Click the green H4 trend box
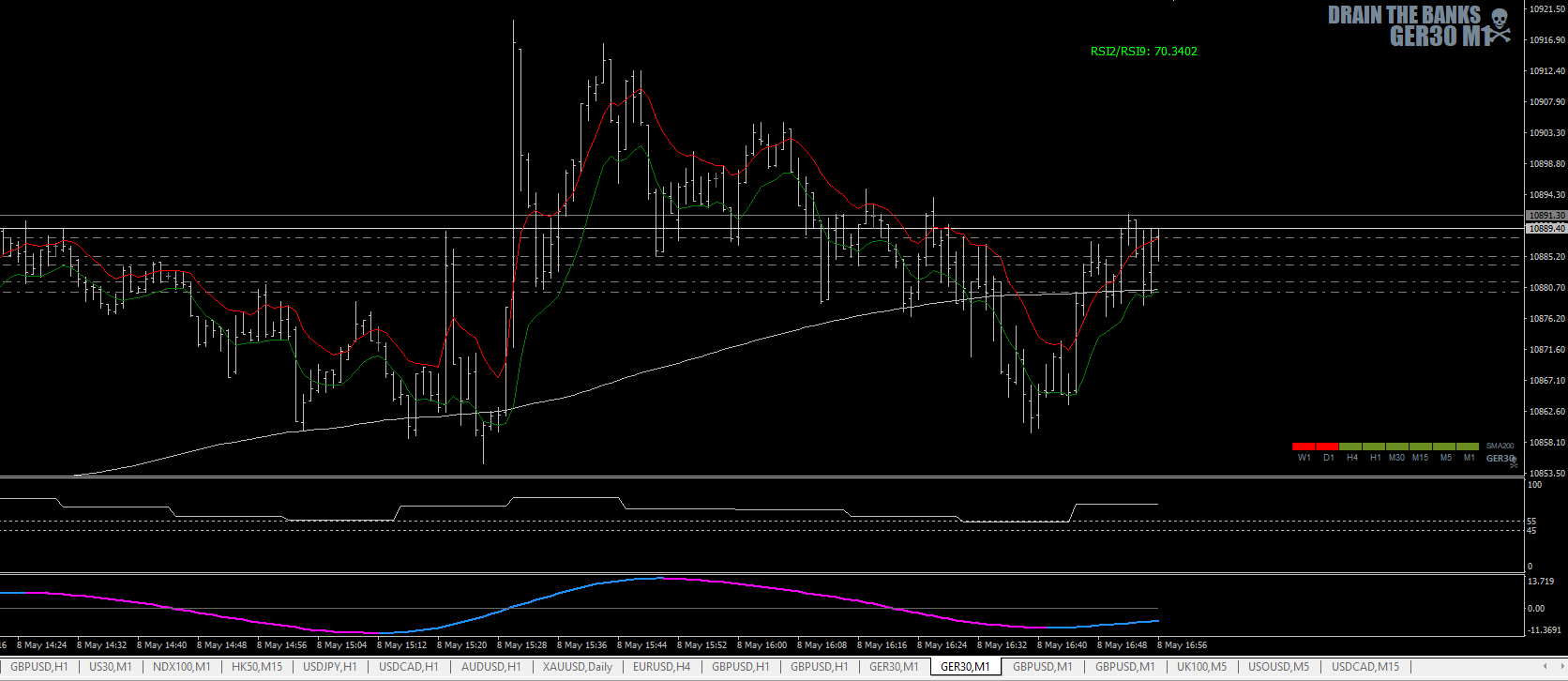The width and height of the screenshot is (1568, 681). [x=1351, y=446]
